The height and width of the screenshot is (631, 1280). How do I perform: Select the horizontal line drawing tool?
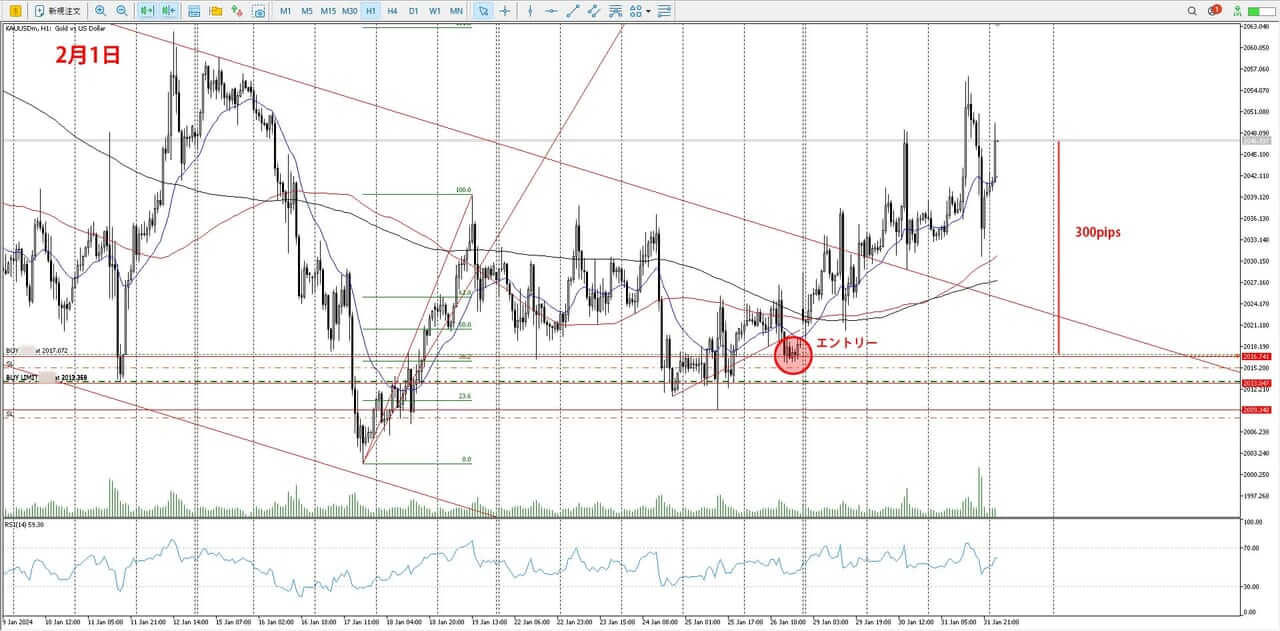click(x=551, y=11)
